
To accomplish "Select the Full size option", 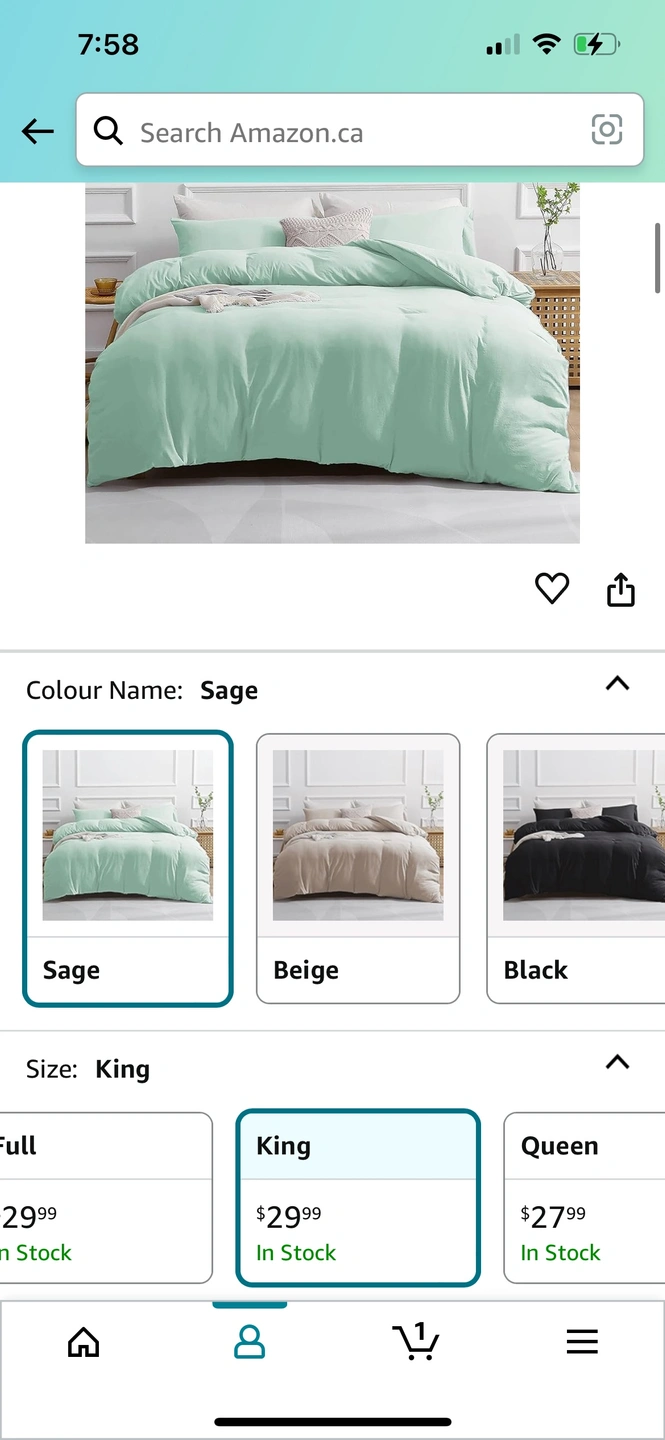I will tap(106, 1197).
